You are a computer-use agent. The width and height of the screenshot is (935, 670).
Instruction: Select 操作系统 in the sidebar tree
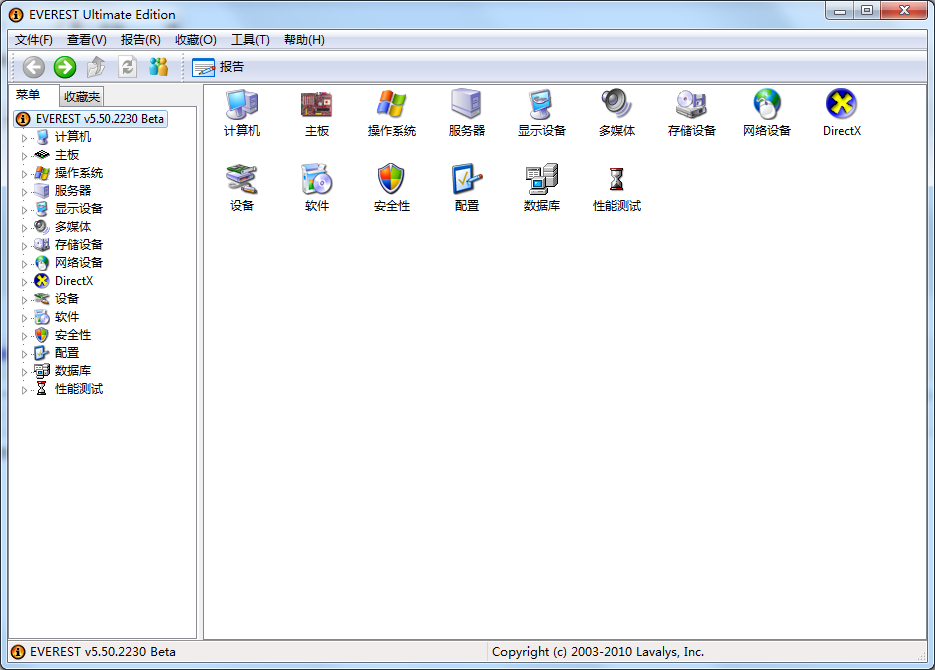78,173
